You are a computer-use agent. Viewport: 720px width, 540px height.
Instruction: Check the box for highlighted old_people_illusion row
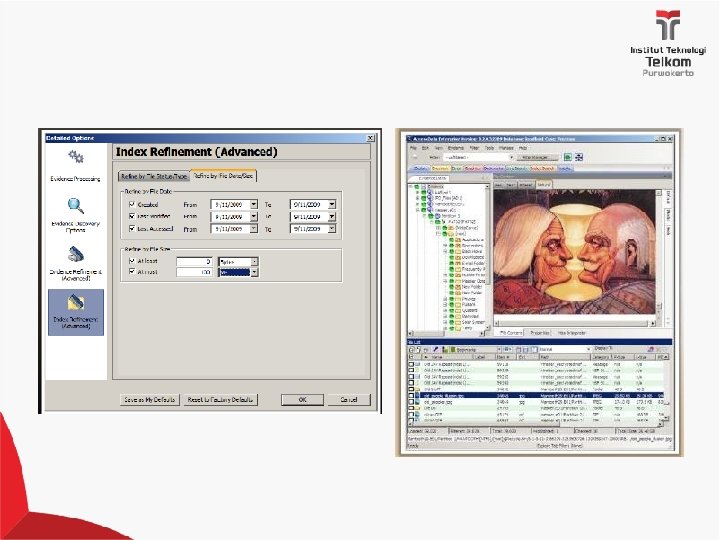click(x=411, y=395)
